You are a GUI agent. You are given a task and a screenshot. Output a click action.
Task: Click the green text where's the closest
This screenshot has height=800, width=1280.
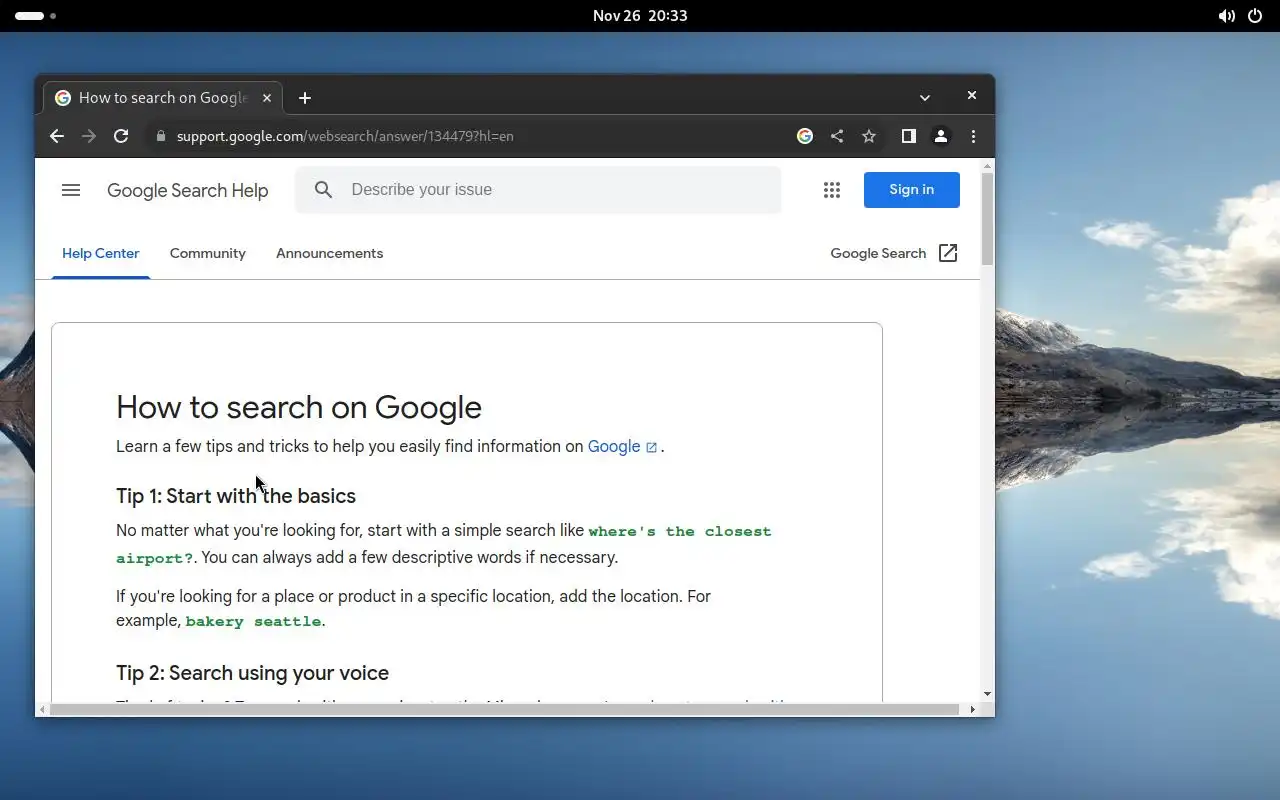(680, 531)
